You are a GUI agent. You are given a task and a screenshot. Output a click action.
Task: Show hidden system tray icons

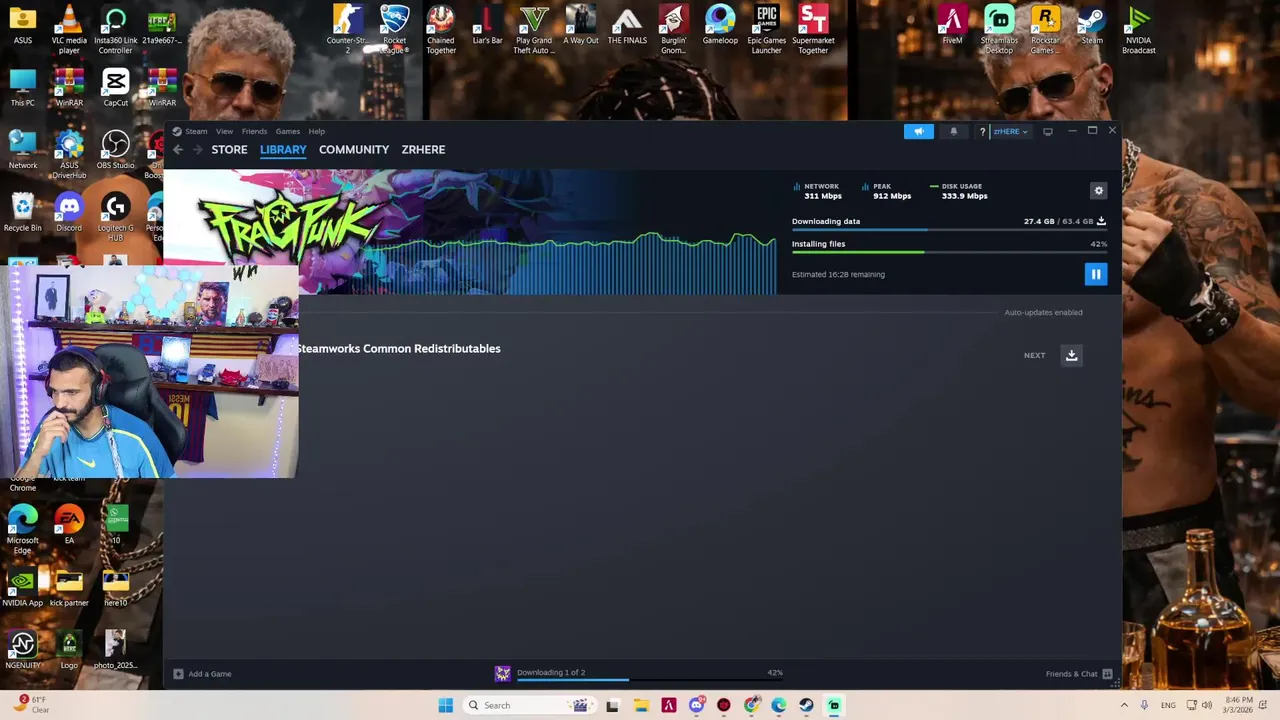[x=1123, y=705]
